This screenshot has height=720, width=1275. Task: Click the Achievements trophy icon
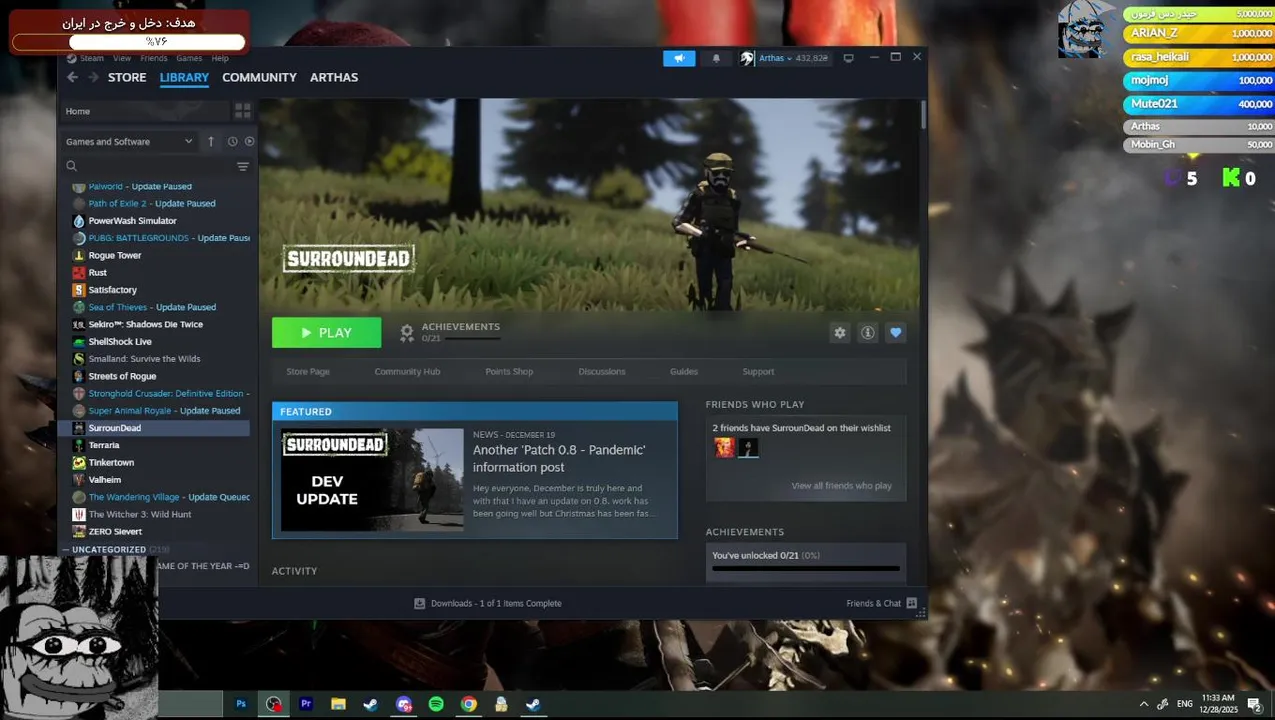point(407,333)
